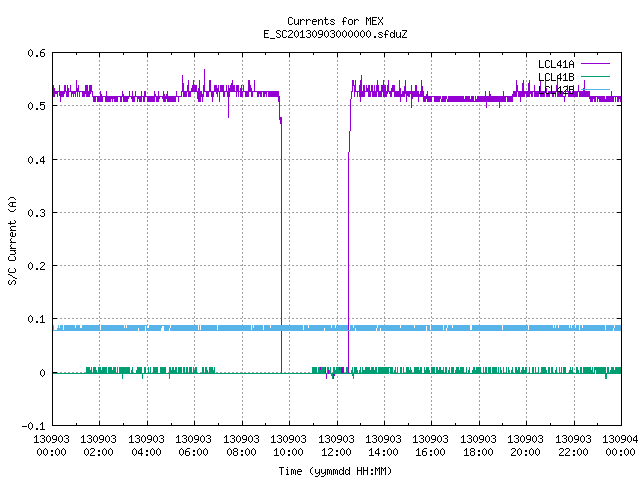The image size is (640, 480).
Task: Click the x-axis tick 130903 08:00
Action: [241, 446]
